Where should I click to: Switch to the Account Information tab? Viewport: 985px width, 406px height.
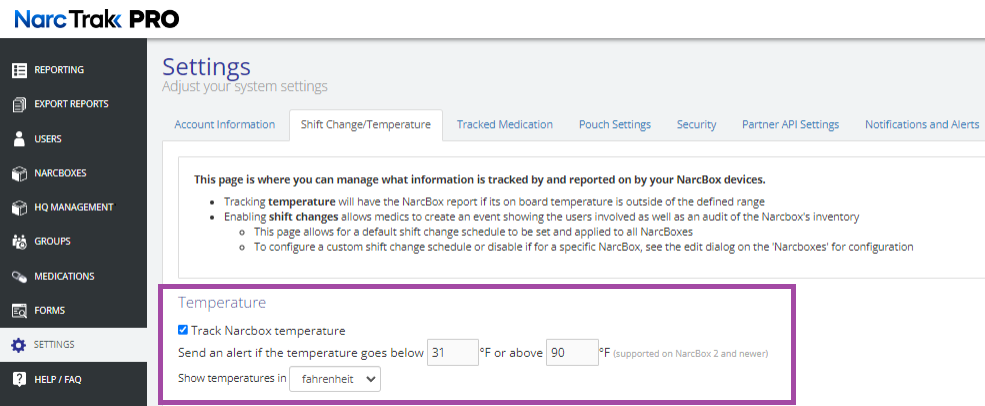(x=224, y=125)
